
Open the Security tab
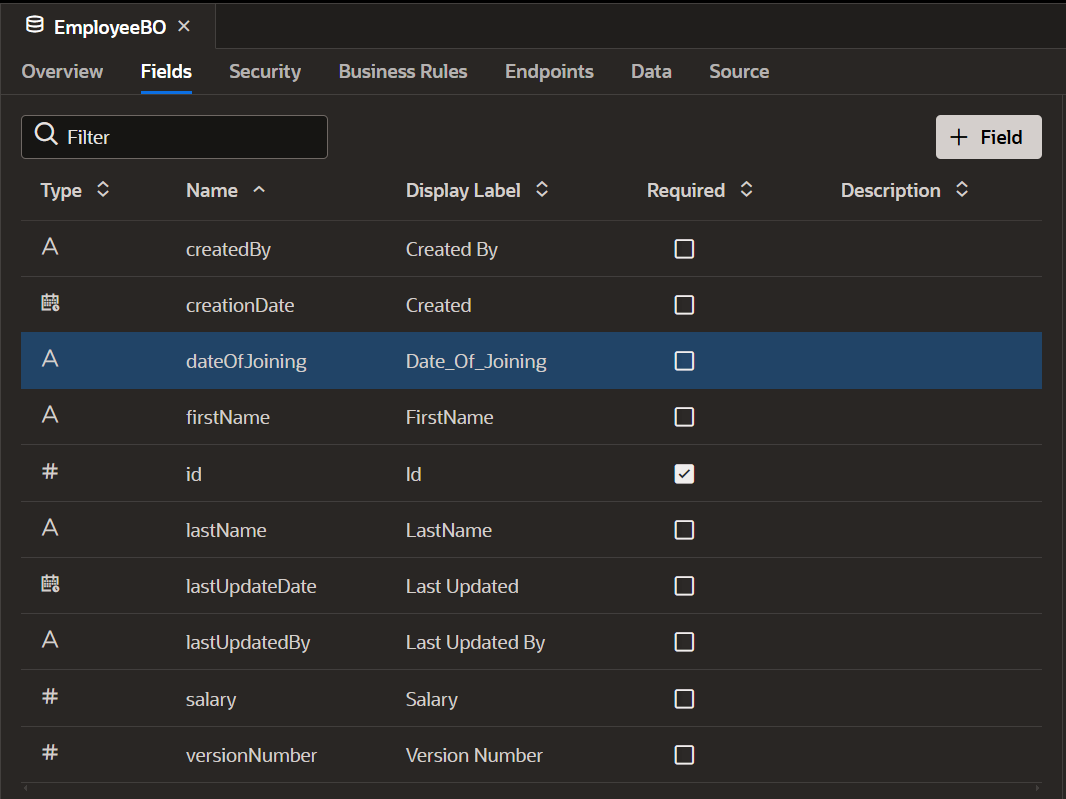click(x=265, y=71)
